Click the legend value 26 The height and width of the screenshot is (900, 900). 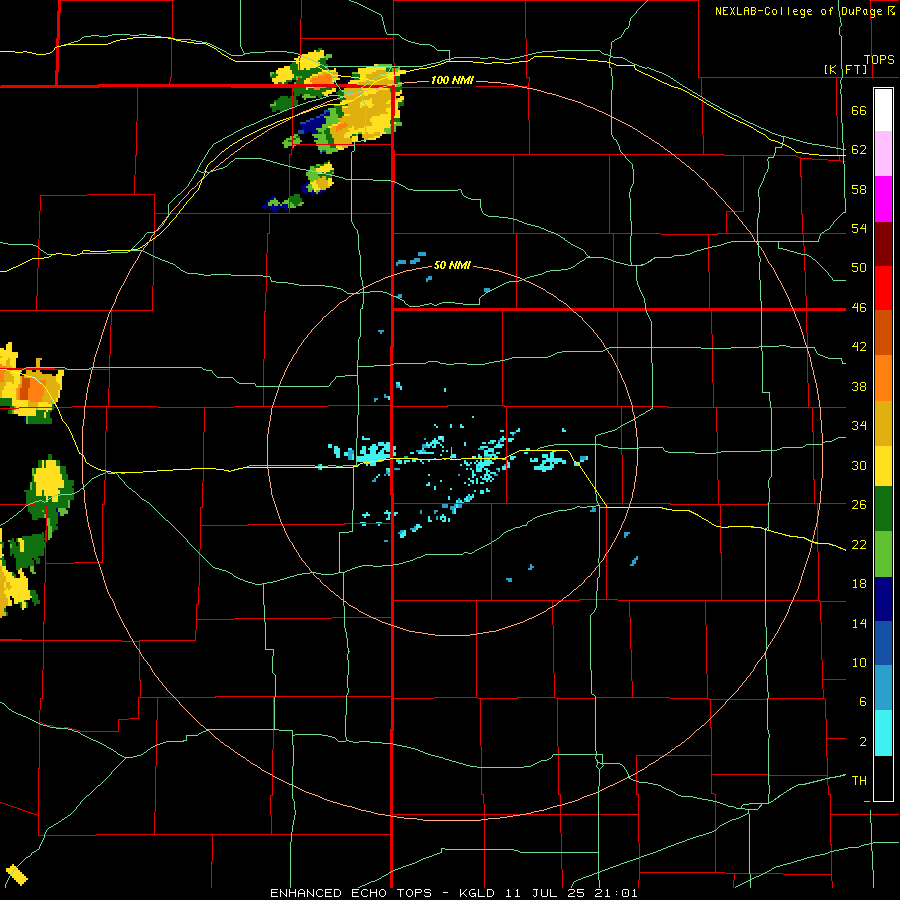tap(859, 505)
